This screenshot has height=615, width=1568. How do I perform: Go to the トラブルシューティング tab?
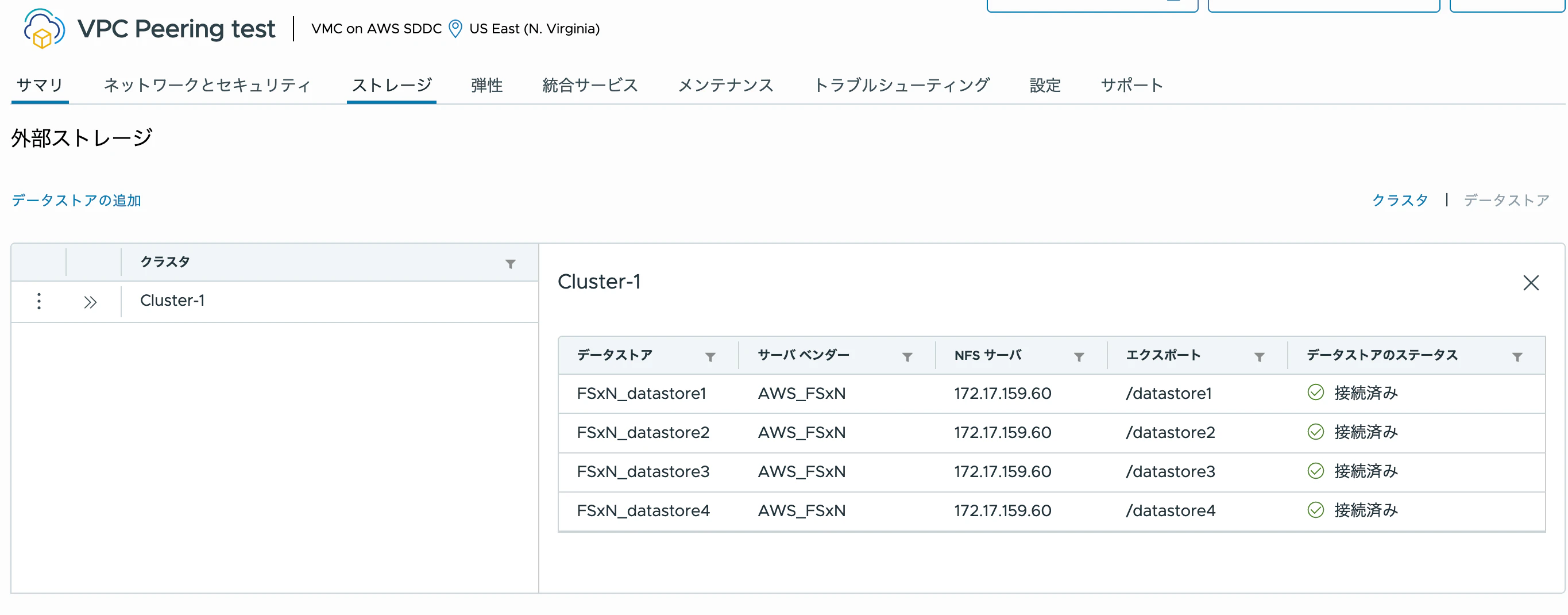(902, 85)
